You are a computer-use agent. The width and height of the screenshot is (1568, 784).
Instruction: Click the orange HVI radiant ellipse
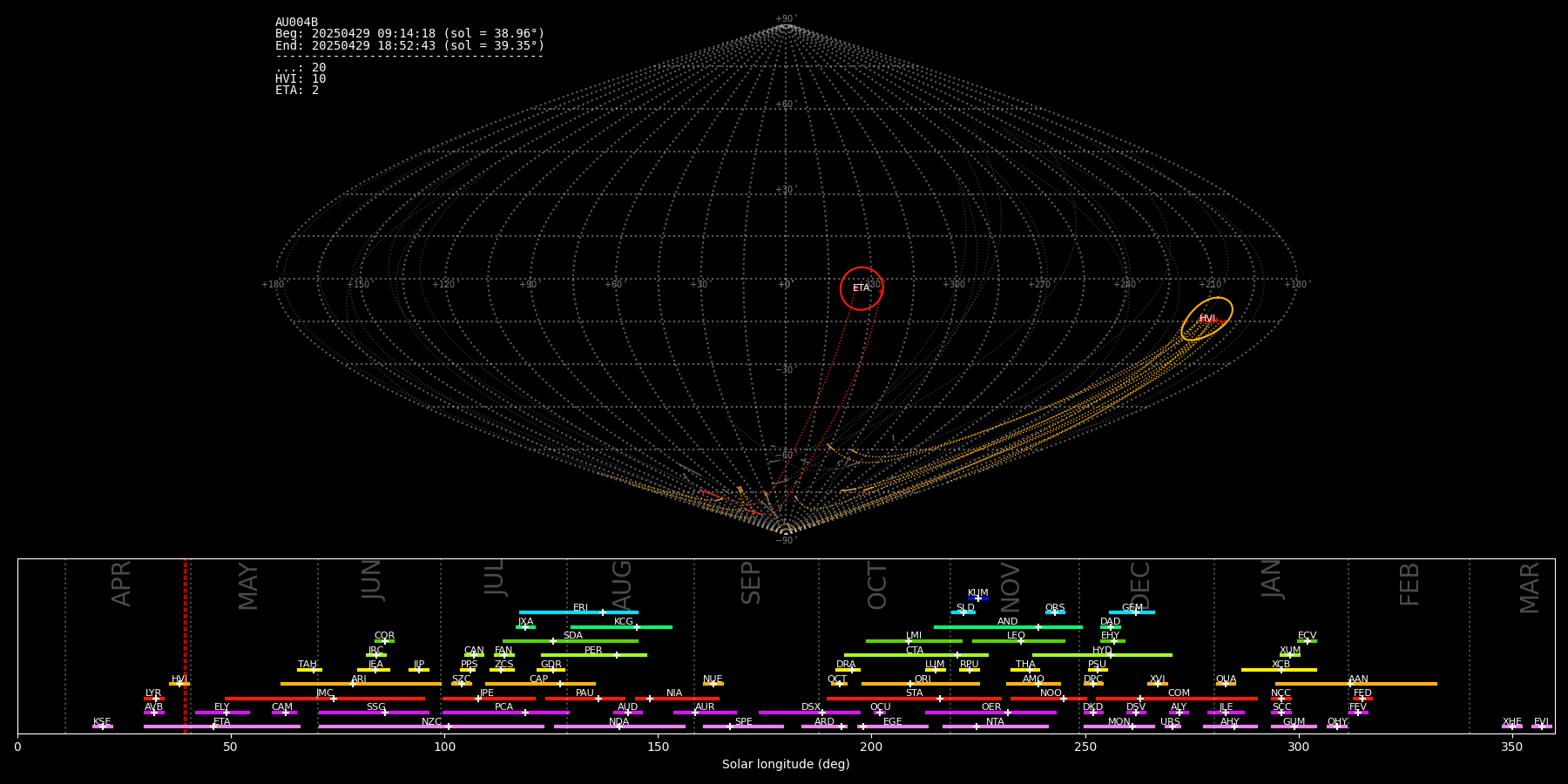(1206, 319)
